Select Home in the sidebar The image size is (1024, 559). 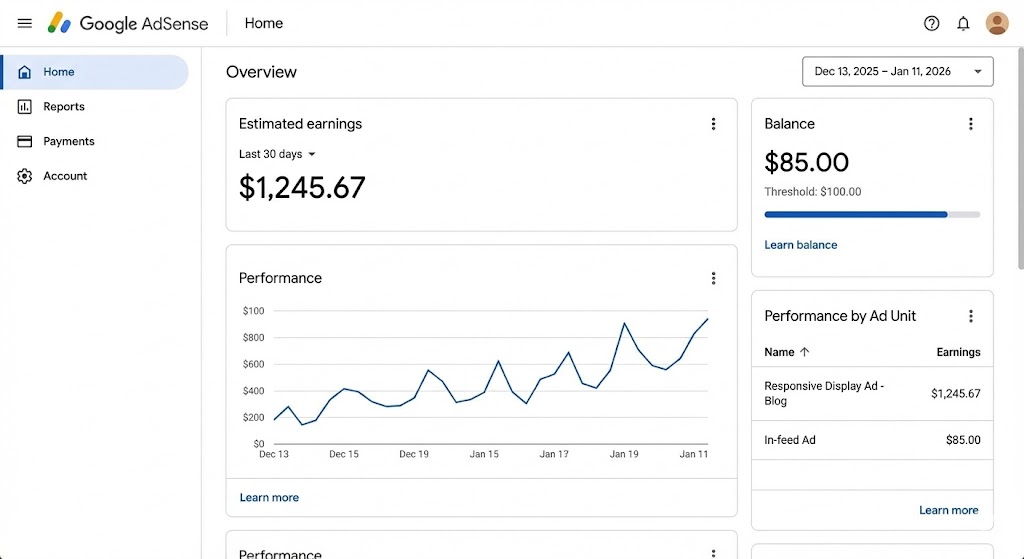pos(59,72)
